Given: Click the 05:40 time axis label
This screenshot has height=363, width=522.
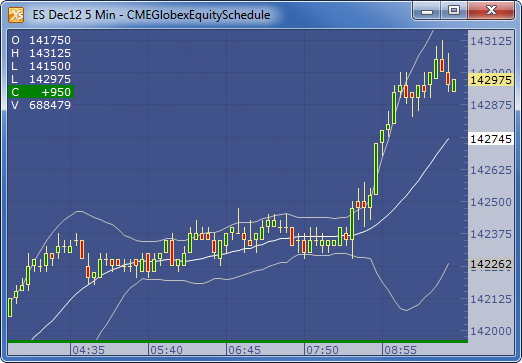Looking at the screenshot, I should tap(166, 350).
